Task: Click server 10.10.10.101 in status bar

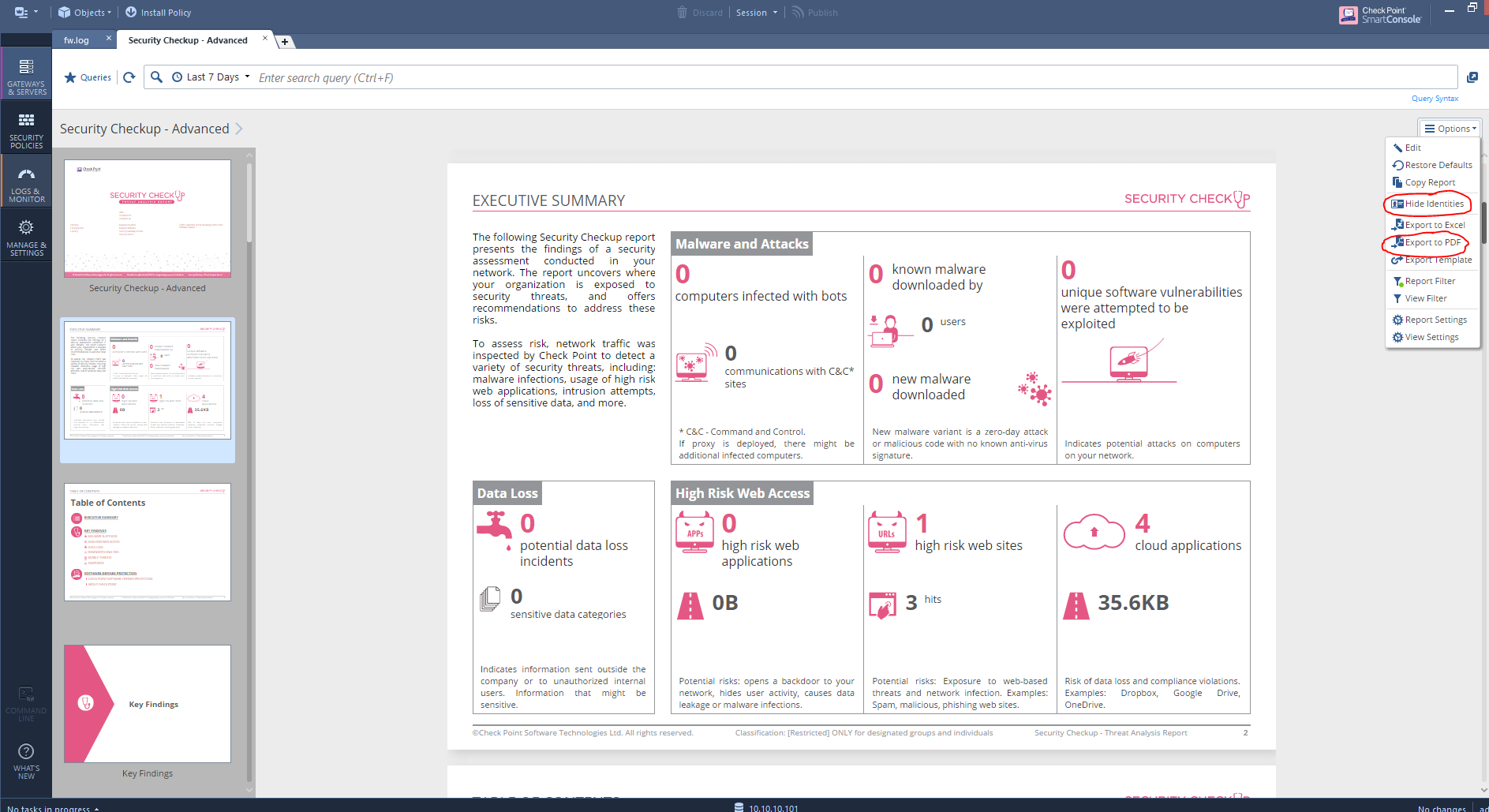Action: point(766,808)
